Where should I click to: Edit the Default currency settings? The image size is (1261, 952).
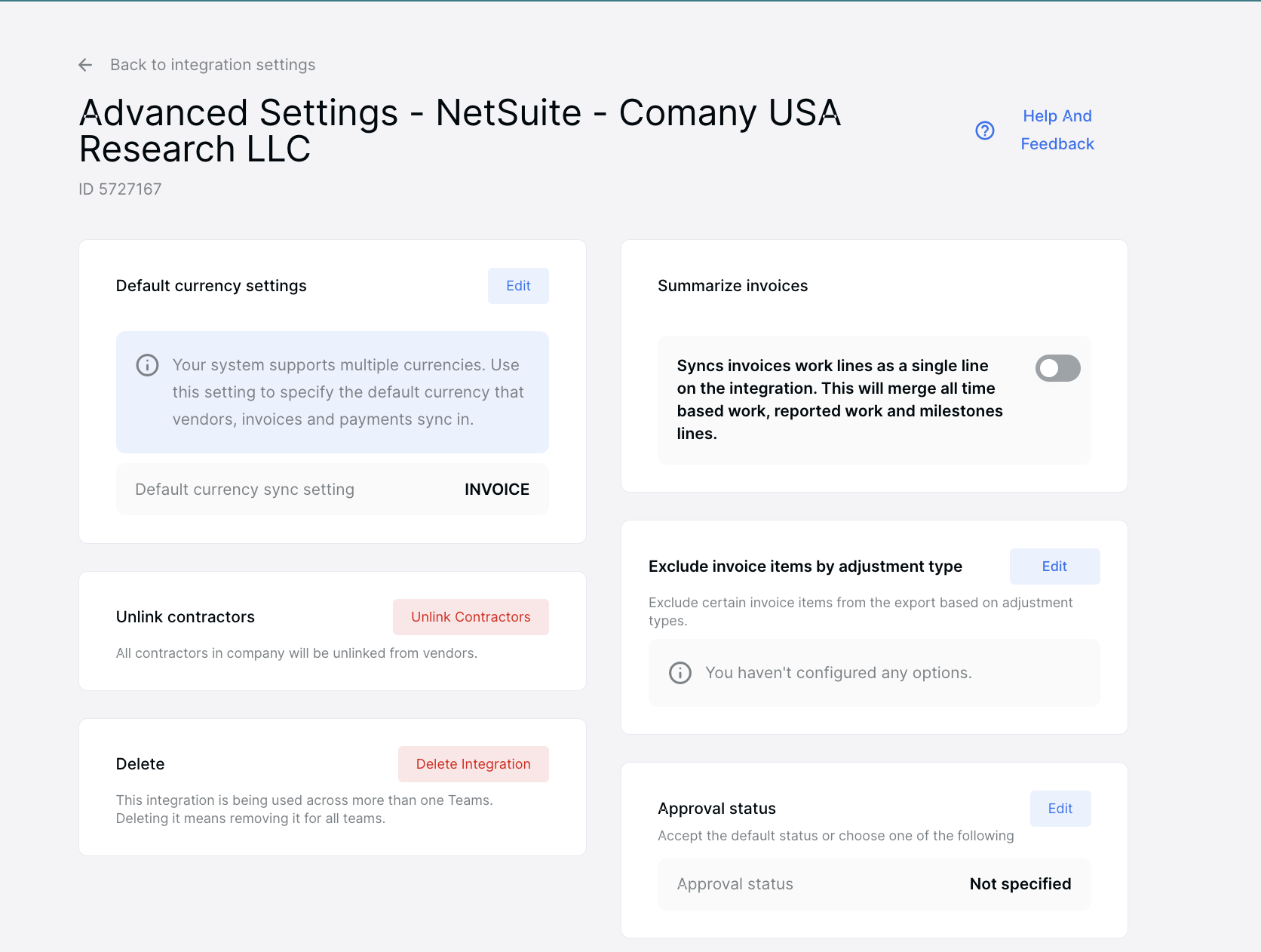pyautogui.click(x=518, y=286)
